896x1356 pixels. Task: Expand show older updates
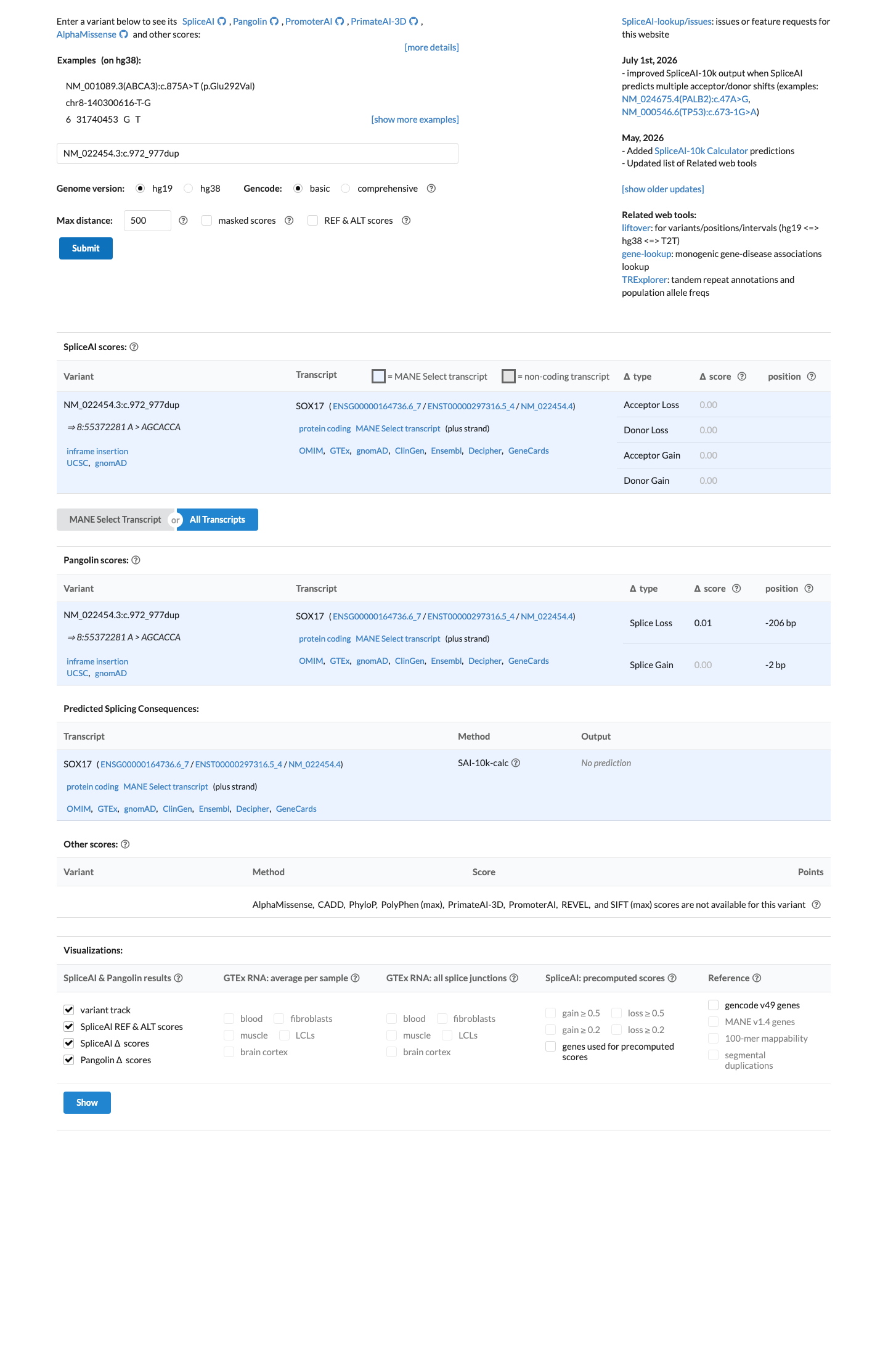pos(662,189)
